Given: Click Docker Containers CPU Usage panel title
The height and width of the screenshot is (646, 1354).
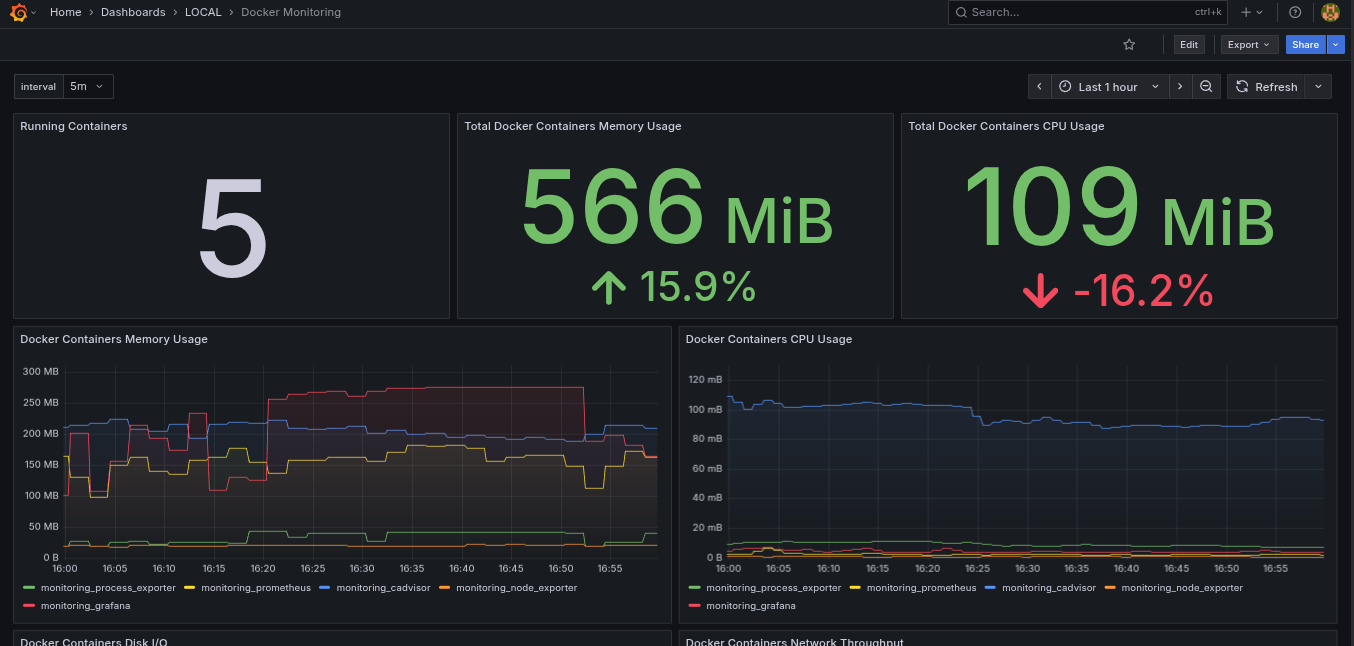Looking at the screenshot, I should tap(769, 339).
